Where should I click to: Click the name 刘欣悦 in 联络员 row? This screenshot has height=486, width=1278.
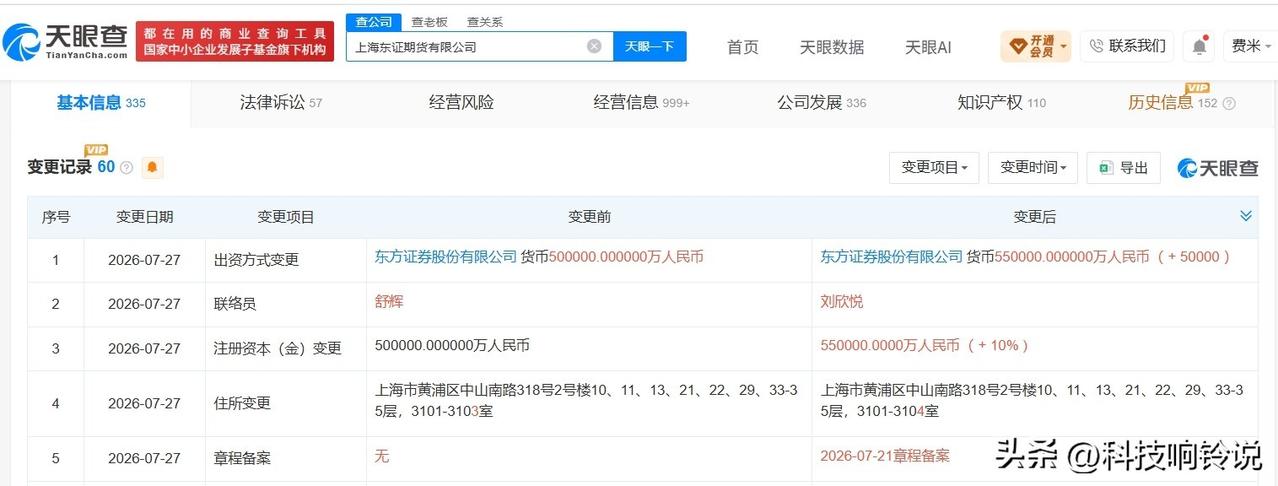842,301
